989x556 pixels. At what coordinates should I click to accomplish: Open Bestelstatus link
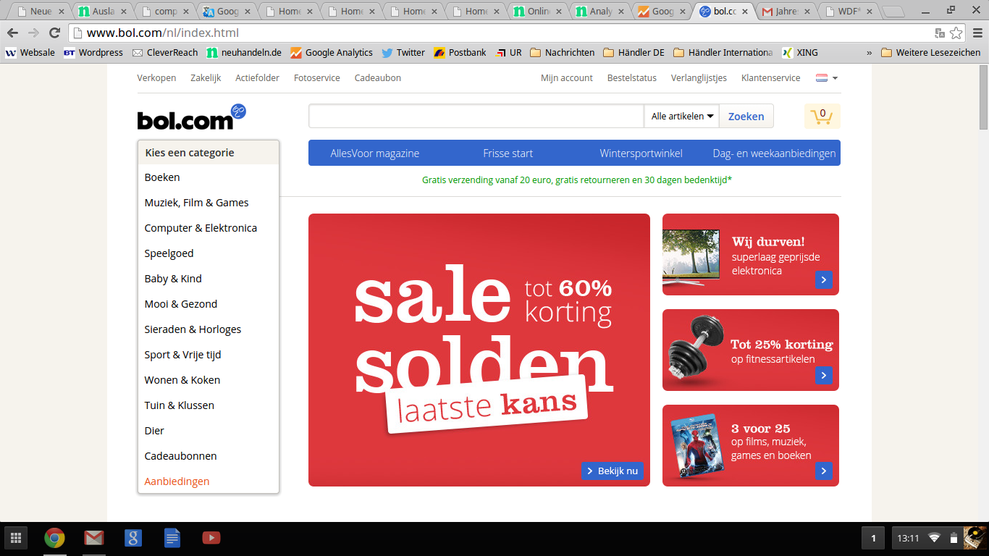coord(631,78)
